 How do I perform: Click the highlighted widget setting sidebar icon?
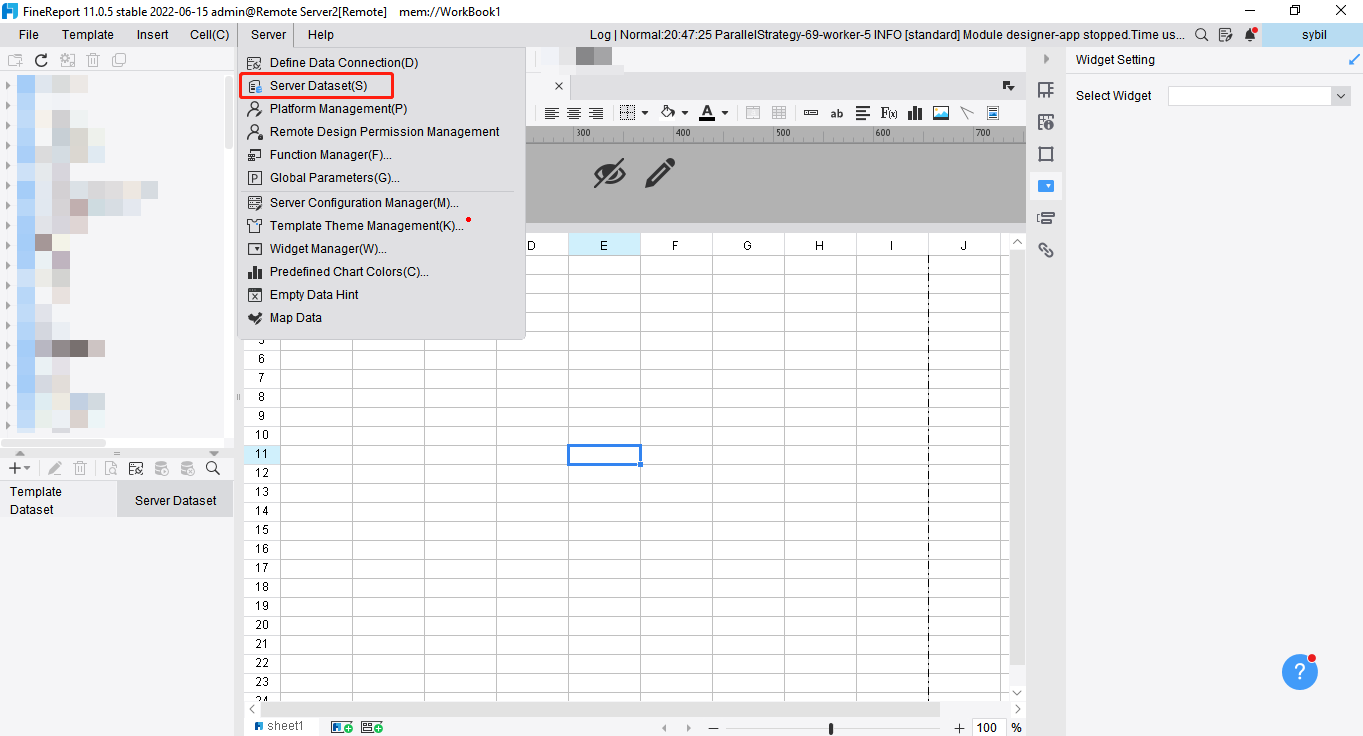tap(1046, 186)
